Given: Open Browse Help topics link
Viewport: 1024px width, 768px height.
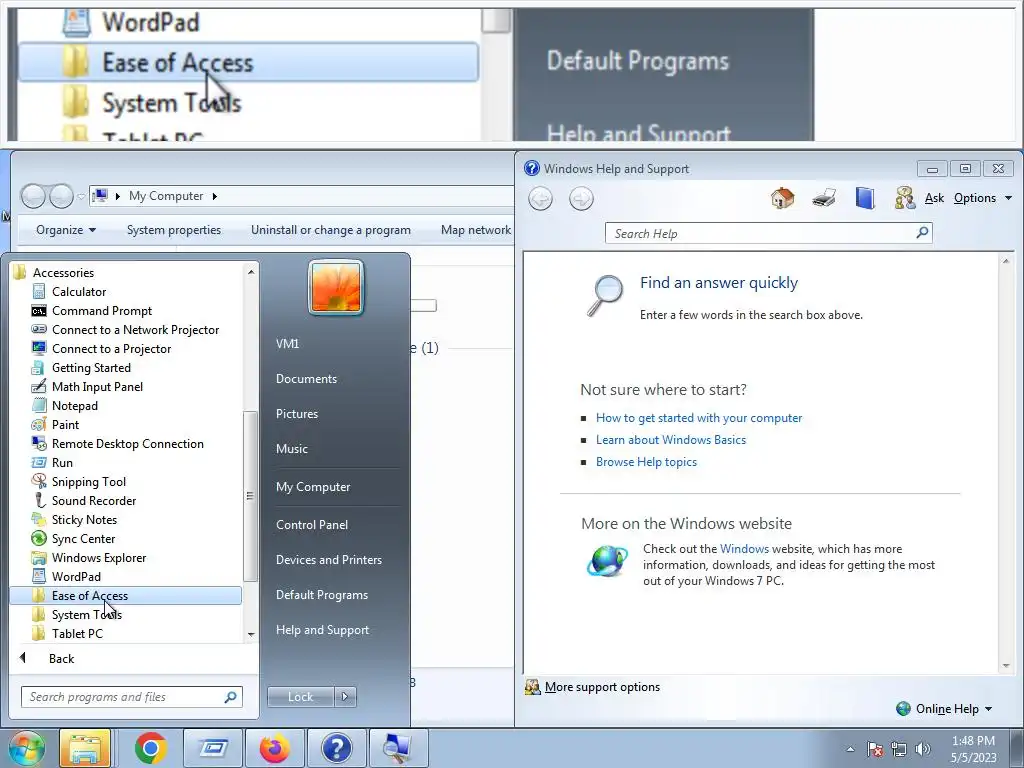Looking at the screenshot, I should 646,462.
